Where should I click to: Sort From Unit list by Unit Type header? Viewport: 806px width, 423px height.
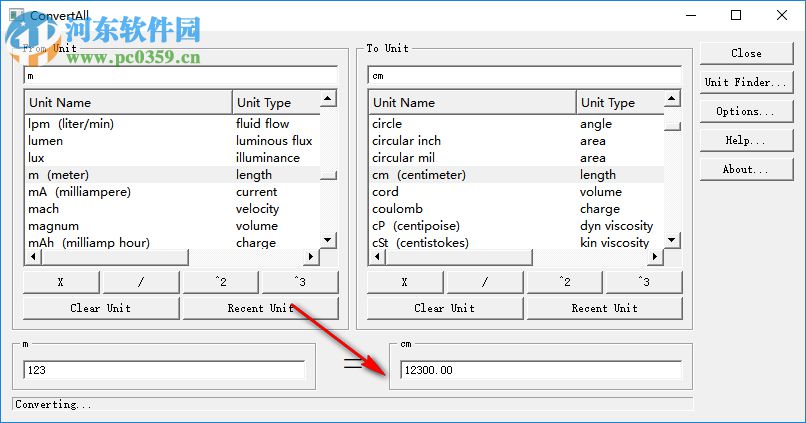point(276,103)
